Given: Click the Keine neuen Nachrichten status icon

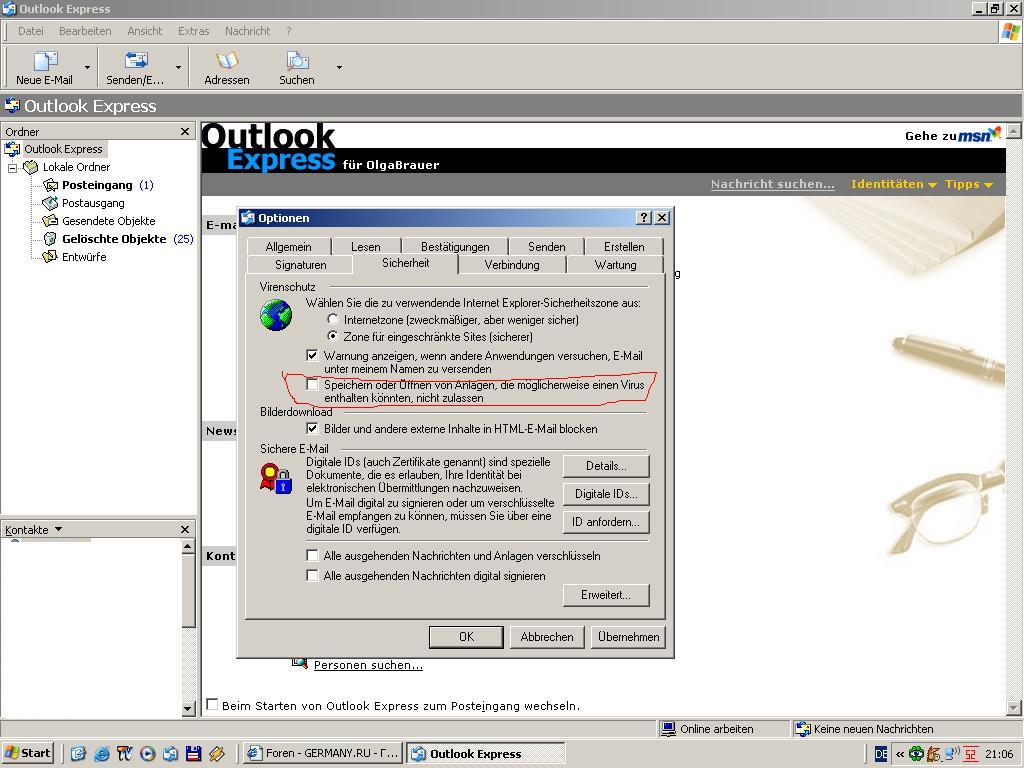Looking at the screenshot, I should (803, 729).
